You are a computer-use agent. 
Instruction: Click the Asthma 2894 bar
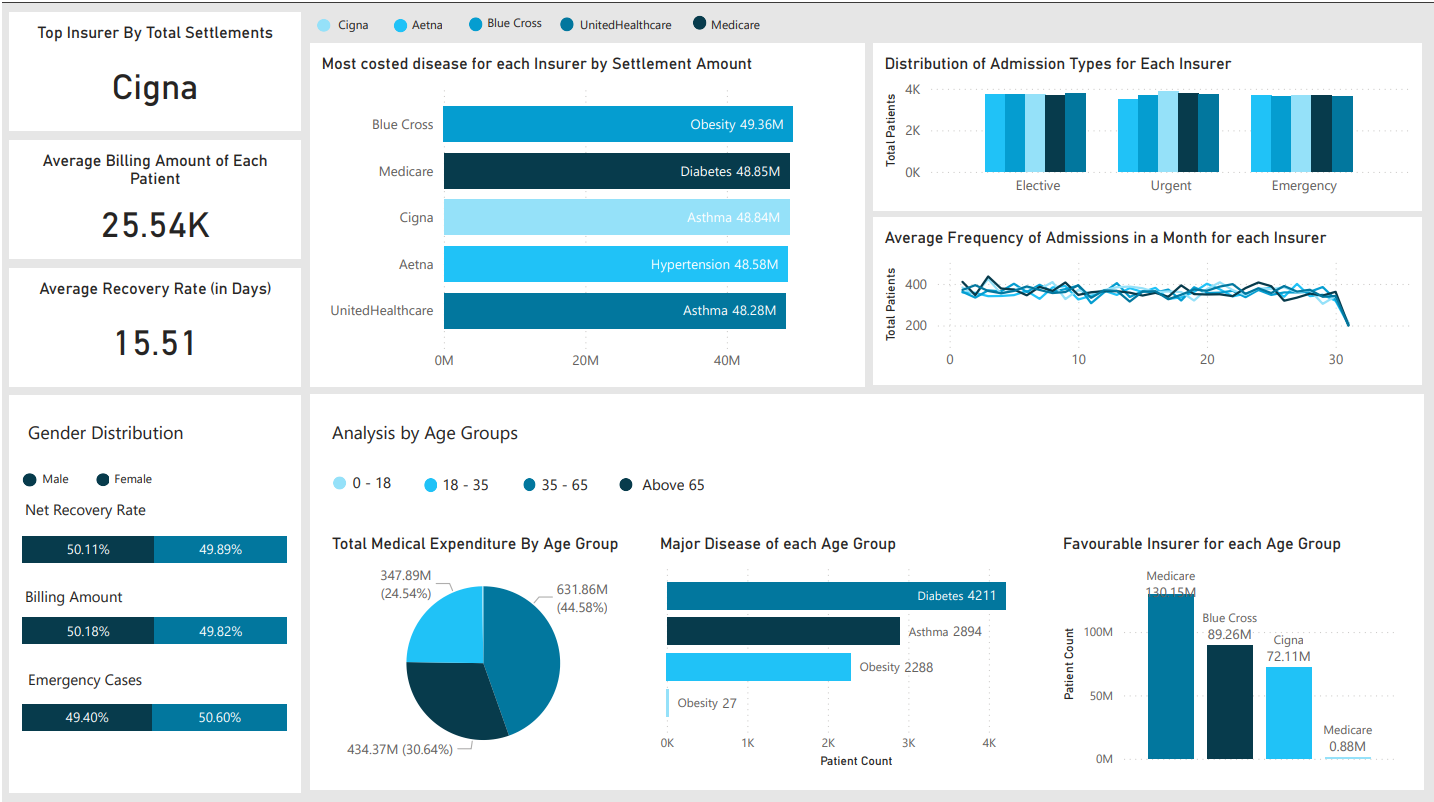point(783,631)
